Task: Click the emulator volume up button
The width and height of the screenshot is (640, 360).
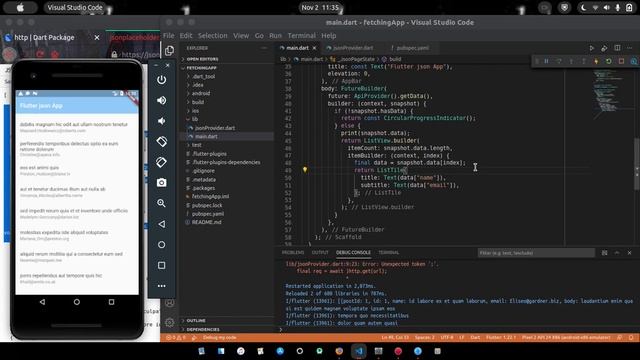Action: point(162,100)
